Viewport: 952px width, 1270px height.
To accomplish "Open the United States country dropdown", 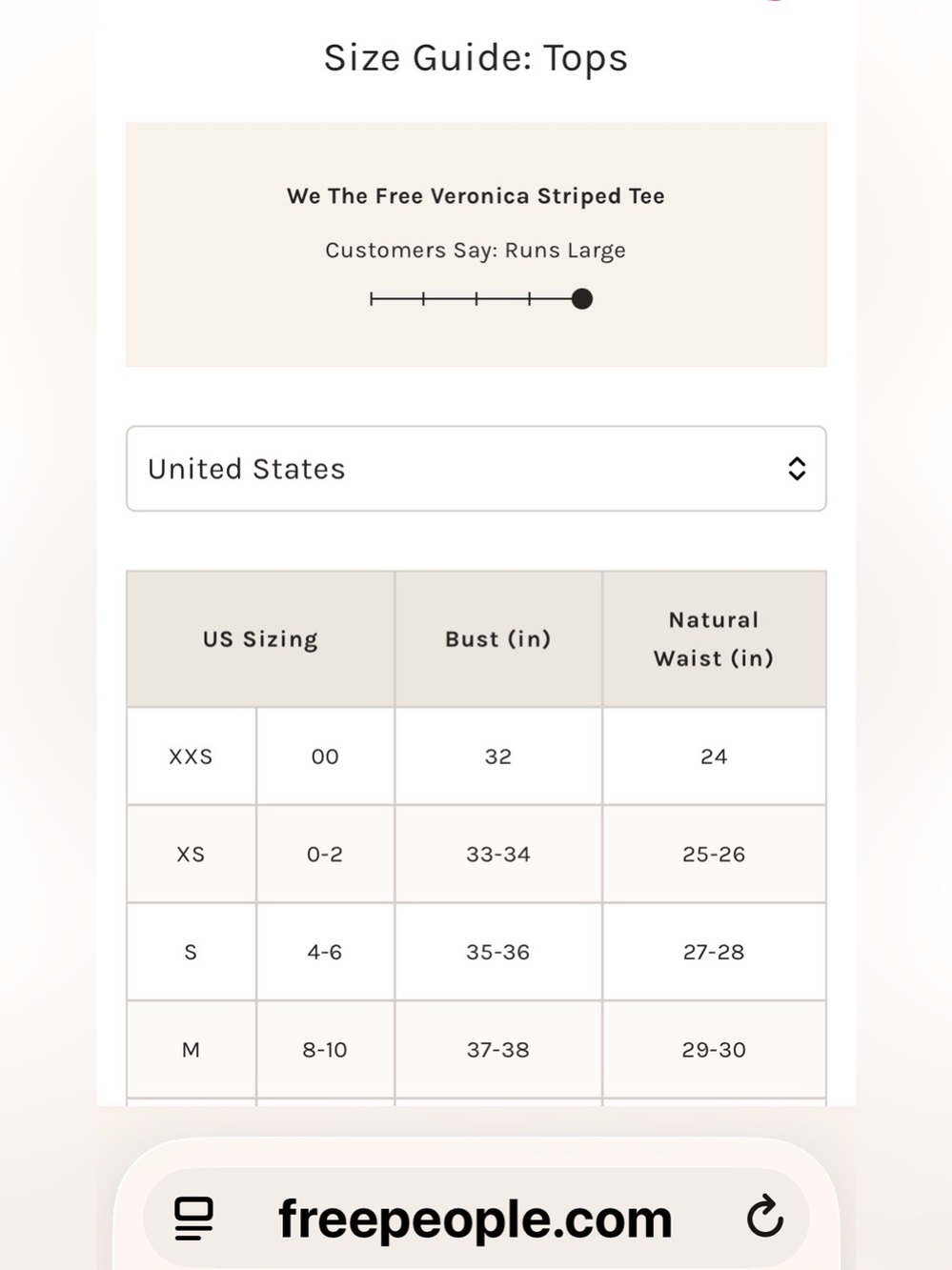I will pos(476,469).
